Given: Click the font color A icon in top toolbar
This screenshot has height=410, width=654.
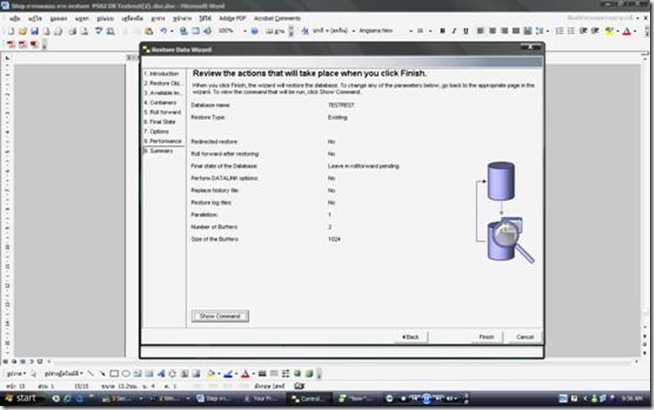Looking at the screenshot, I should click(626, 31).
